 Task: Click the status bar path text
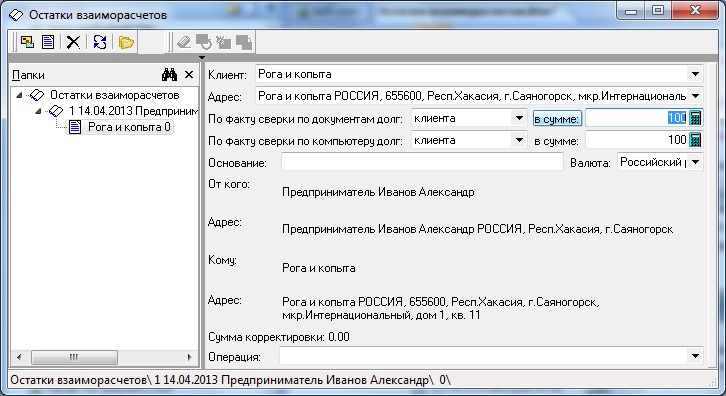tap(230, 380)
